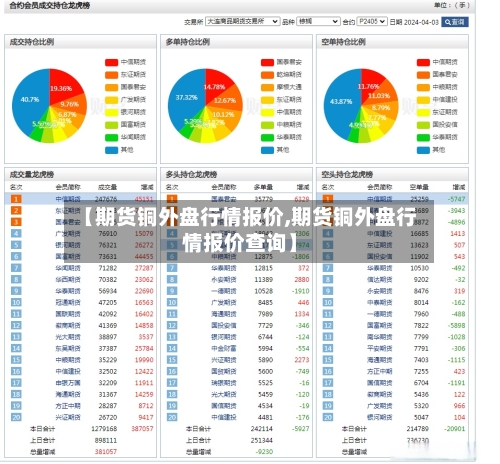This screenshot has height=464, width=500.
Task: Click the 多单量 column header
Action: pyautogui.click(x=263, y=187)
